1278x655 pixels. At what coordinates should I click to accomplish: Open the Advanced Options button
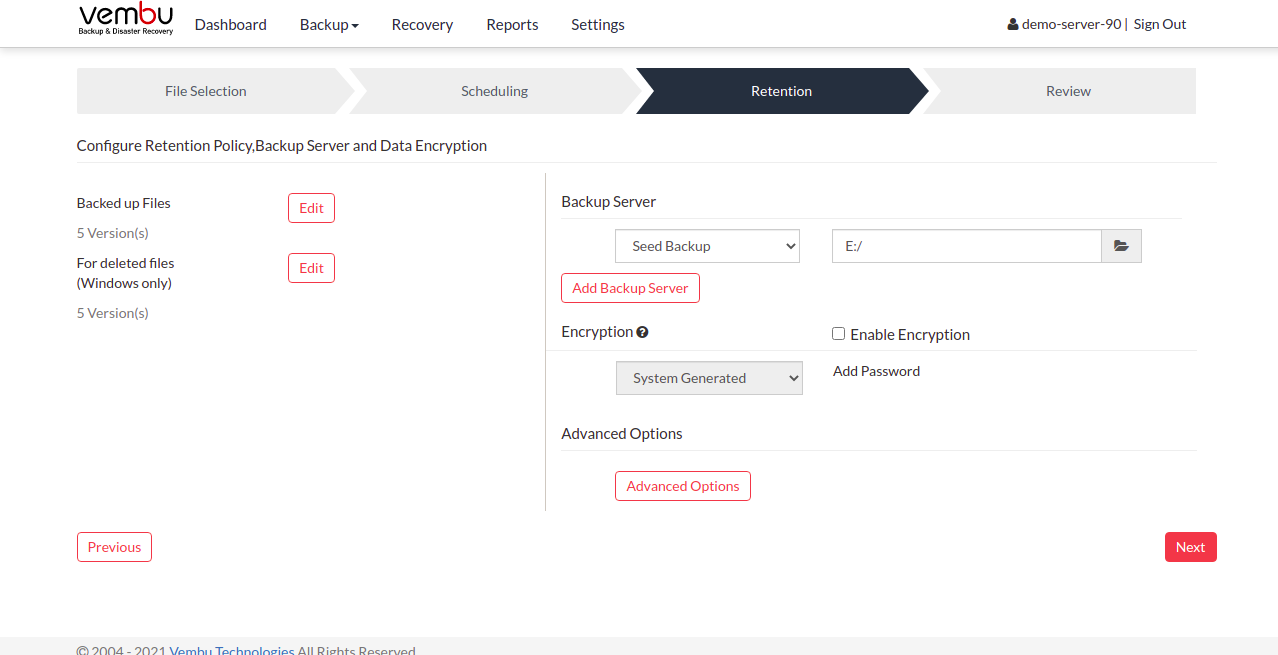coord(683,486)
